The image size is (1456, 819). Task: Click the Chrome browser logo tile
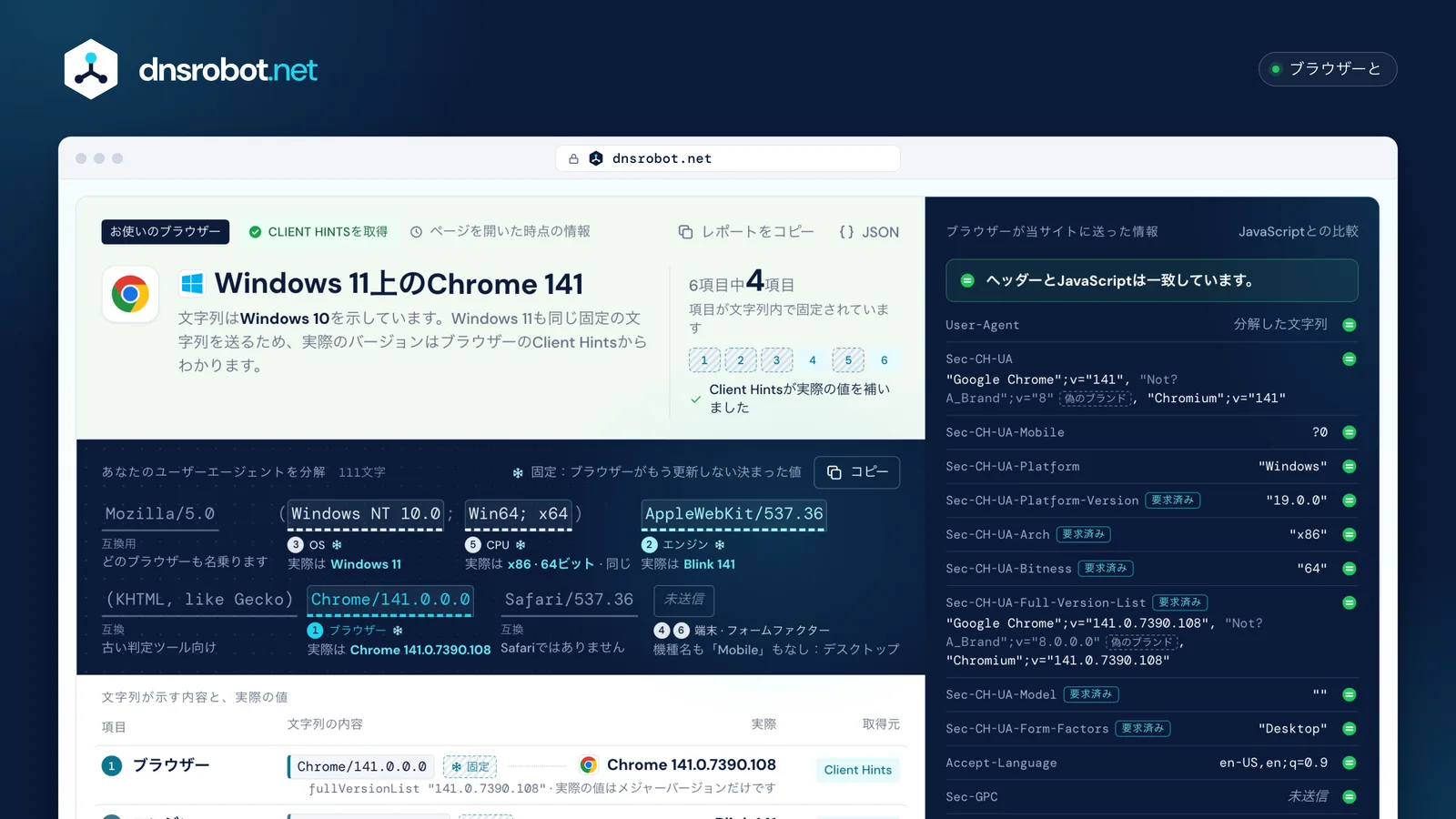click(130, 294)
